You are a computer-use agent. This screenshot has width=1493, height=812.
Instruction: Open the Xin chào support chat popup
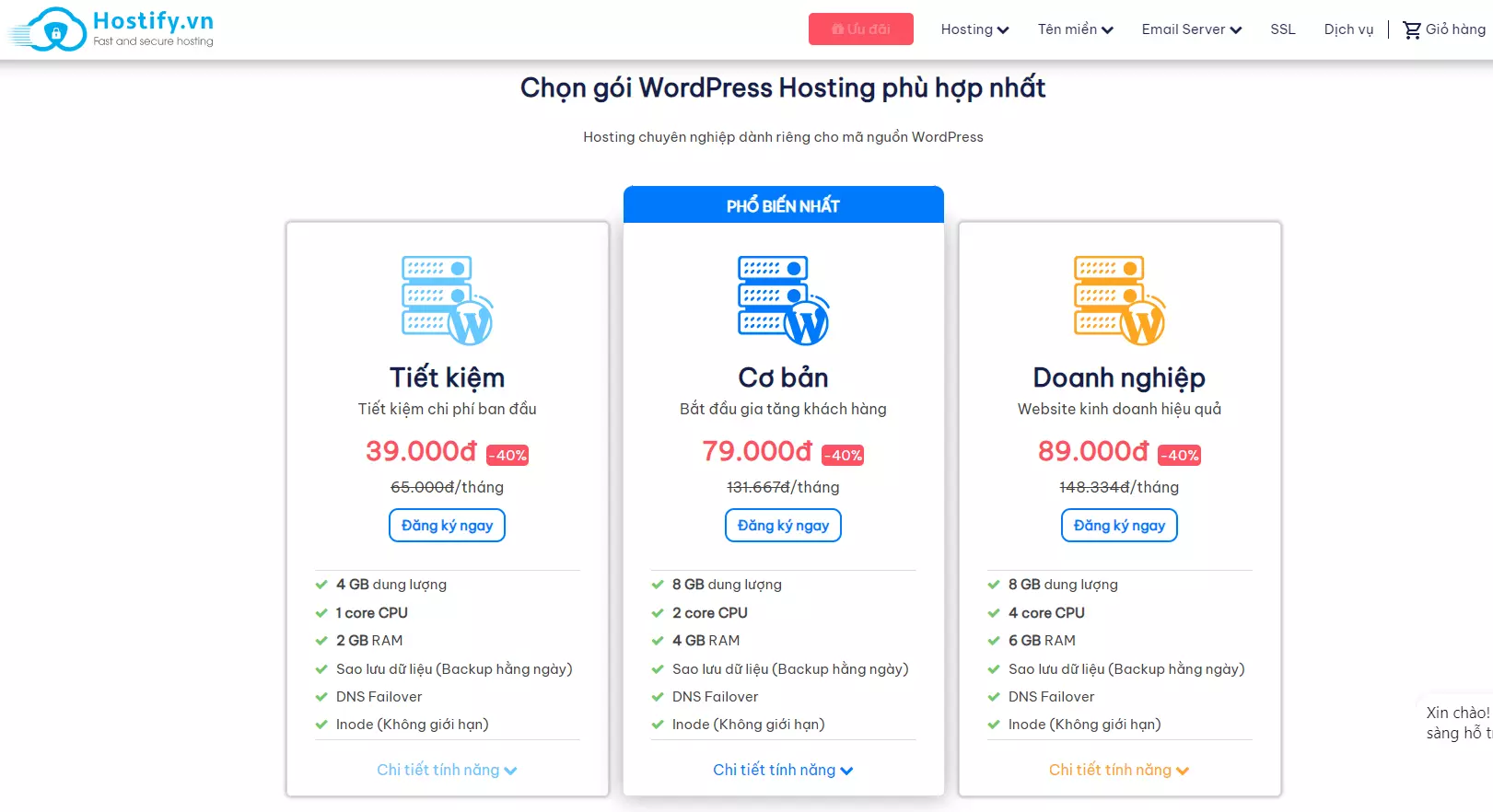point(1458,723)
